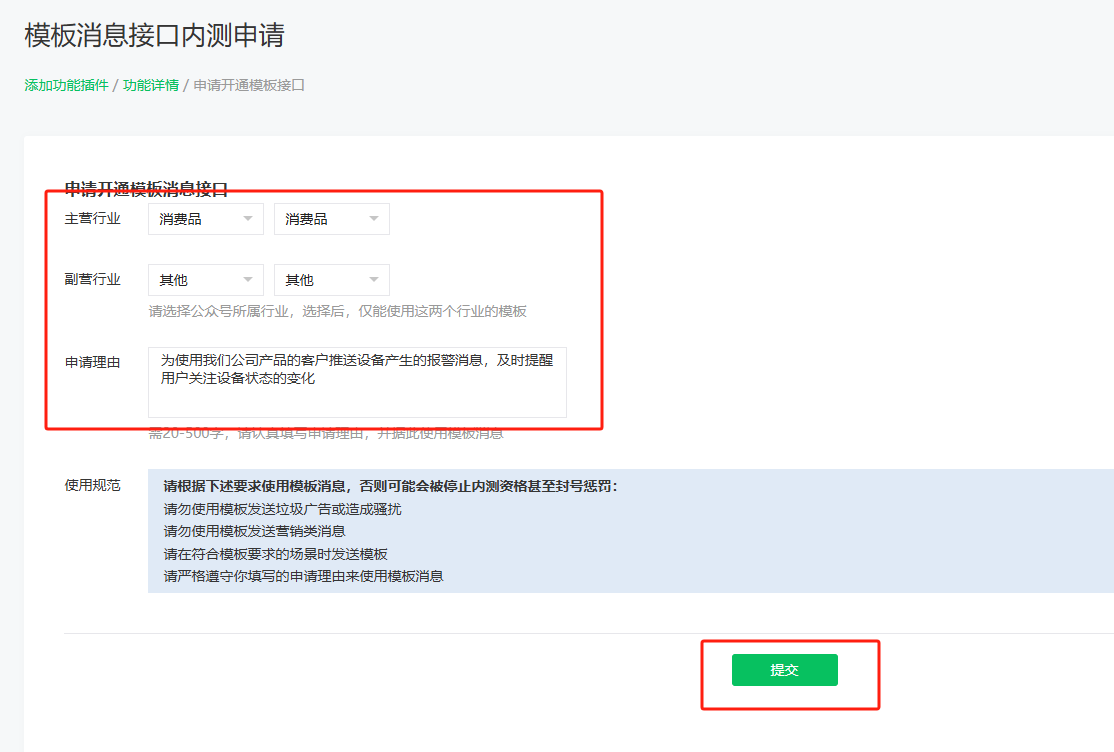
Task: Click the 申请开通模板接口 breadcrumb text
Action: click(x=249, y=85)
